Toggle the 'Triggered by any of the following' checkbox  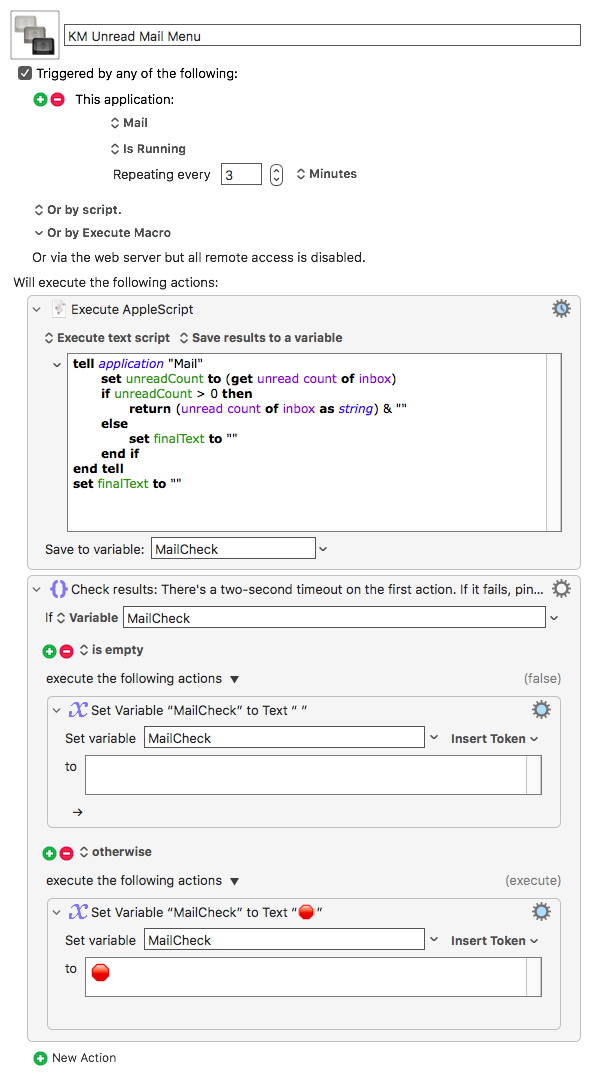point(25,73)
